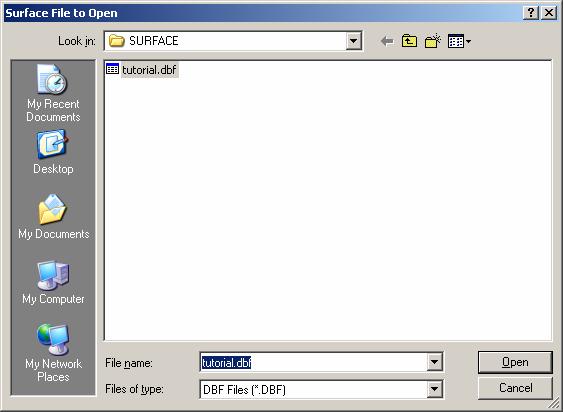Screen dimensions: 563x412
Task: Close the Surface File to Open dialog
Action: pos(549,13)
